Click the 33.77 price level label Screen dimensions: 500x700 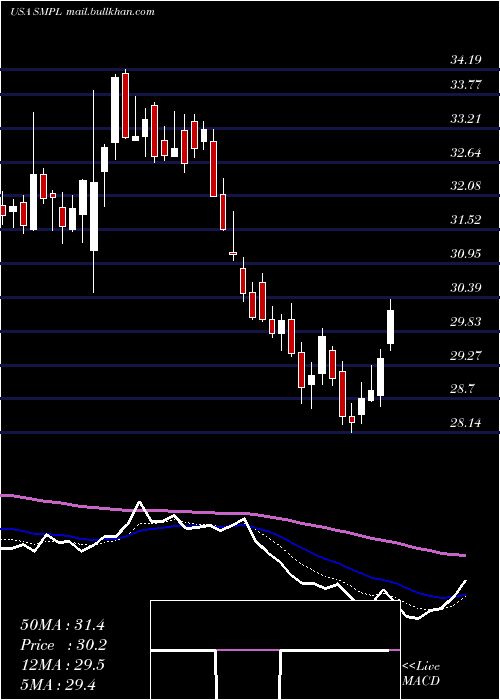(466, 84)
